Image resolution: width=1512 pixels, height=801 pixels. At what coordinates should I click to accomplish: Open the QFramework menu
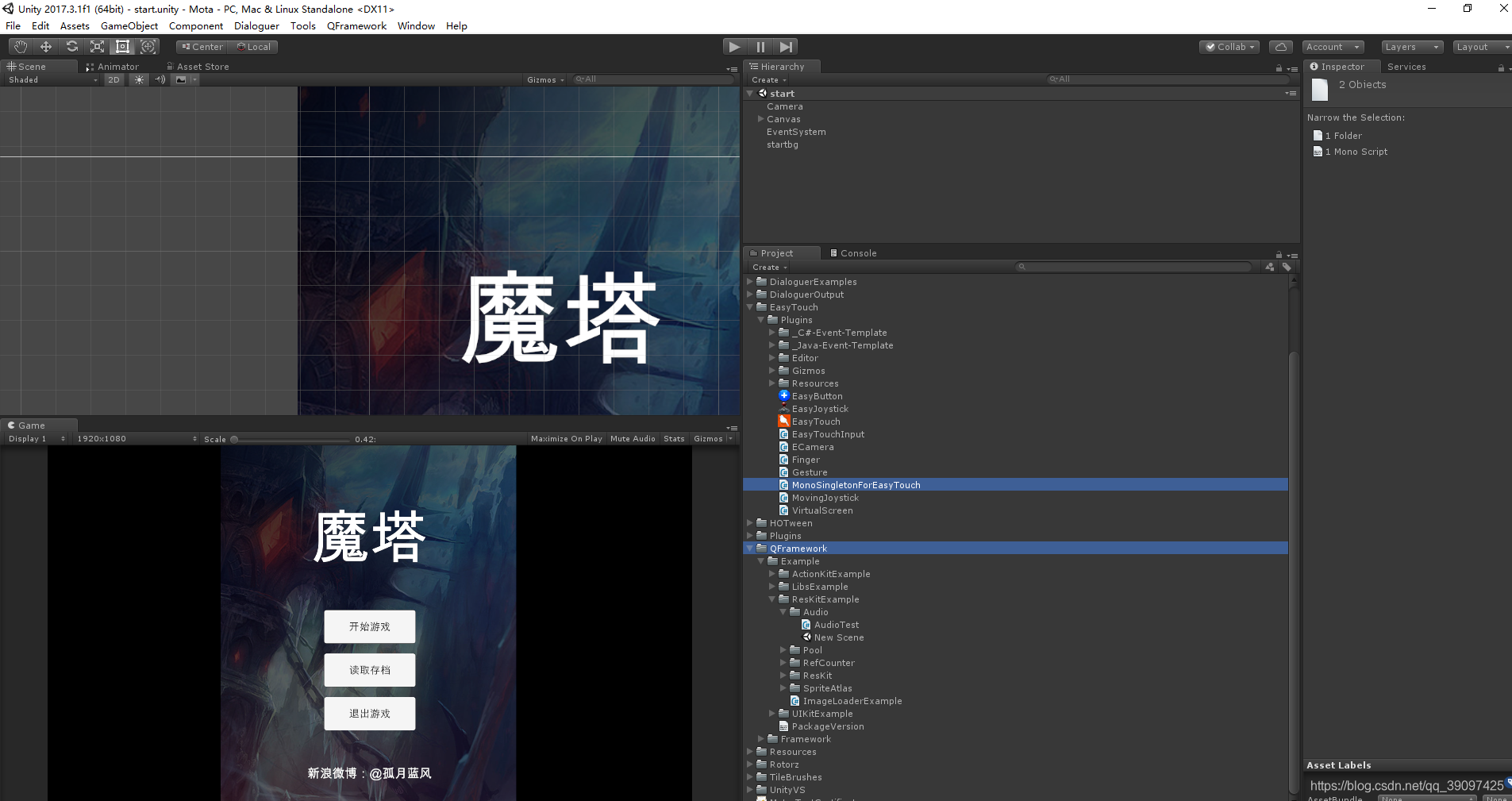356,25
